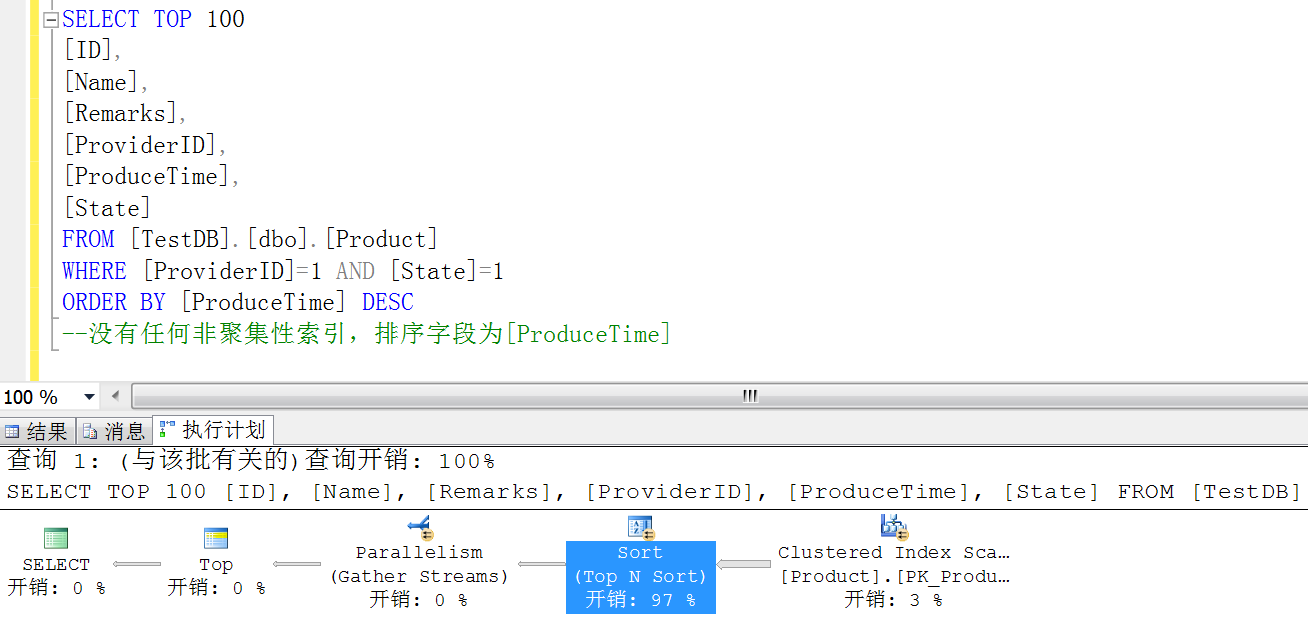The image size is (1308, 626).
Task: Click the [ProduceTime], column line
Action: (x=152, y=176)
